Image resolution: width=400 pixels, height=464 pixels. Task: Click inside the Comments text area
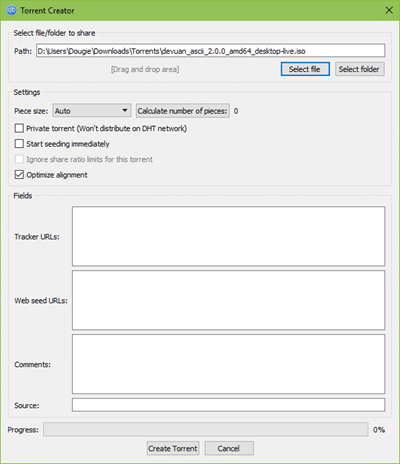pos(228,364)
